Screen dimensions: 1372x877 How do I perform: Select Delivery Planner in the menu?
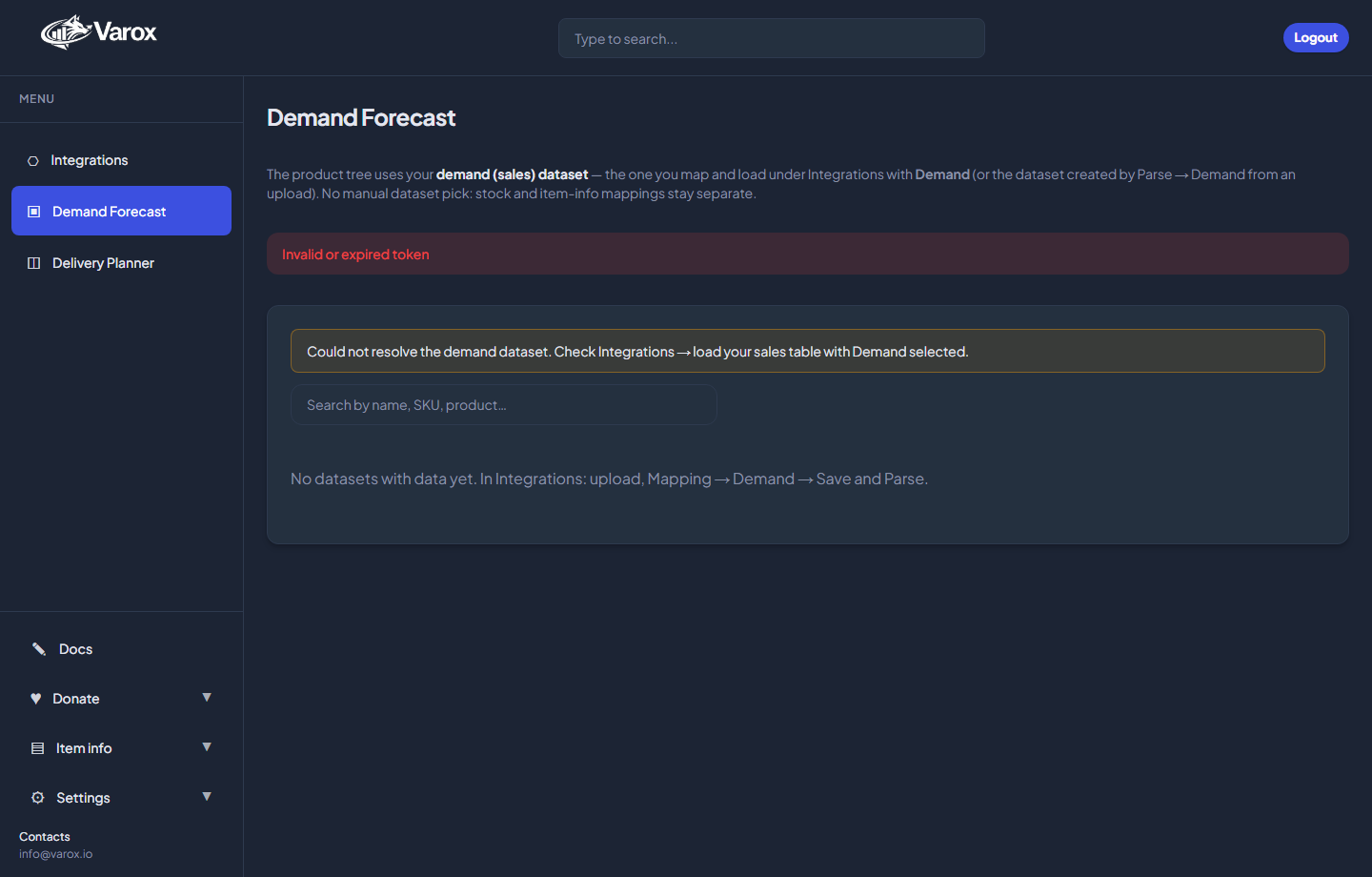[102, 262]
